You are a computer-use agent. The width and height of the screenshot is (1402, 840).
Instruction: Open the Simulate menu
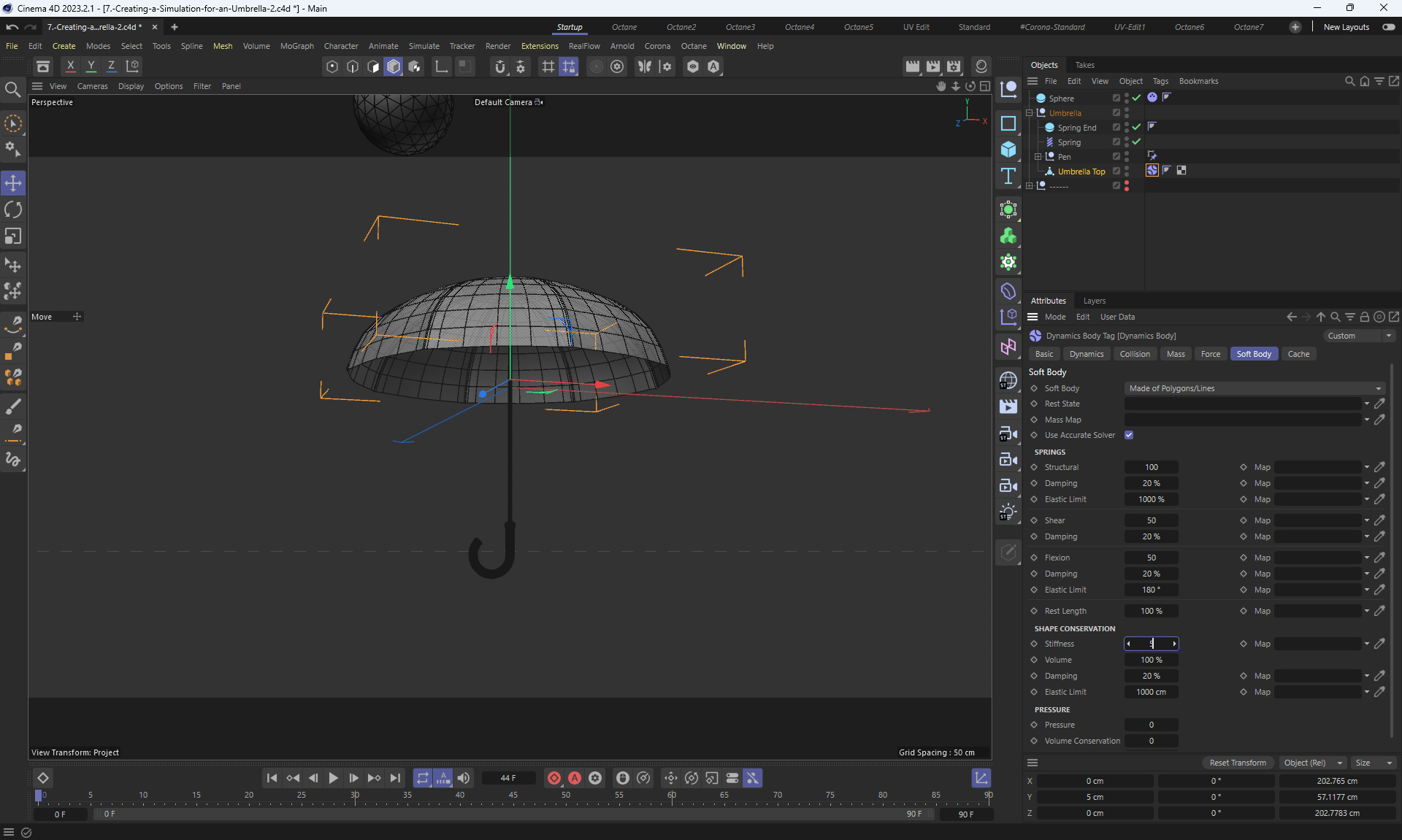pyautogui.click(x=424, y=46)
